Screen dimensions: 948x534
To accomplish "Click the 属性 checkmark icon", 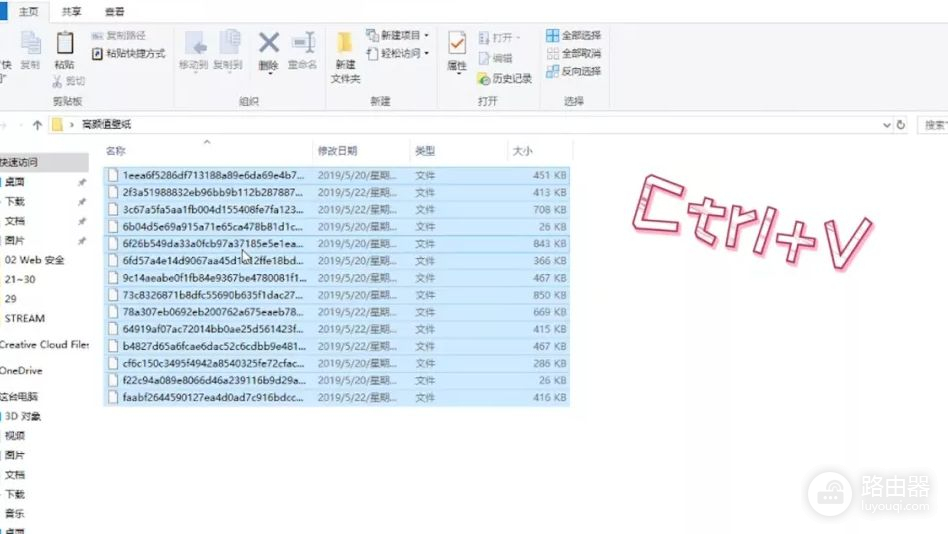I will [457, 44].
